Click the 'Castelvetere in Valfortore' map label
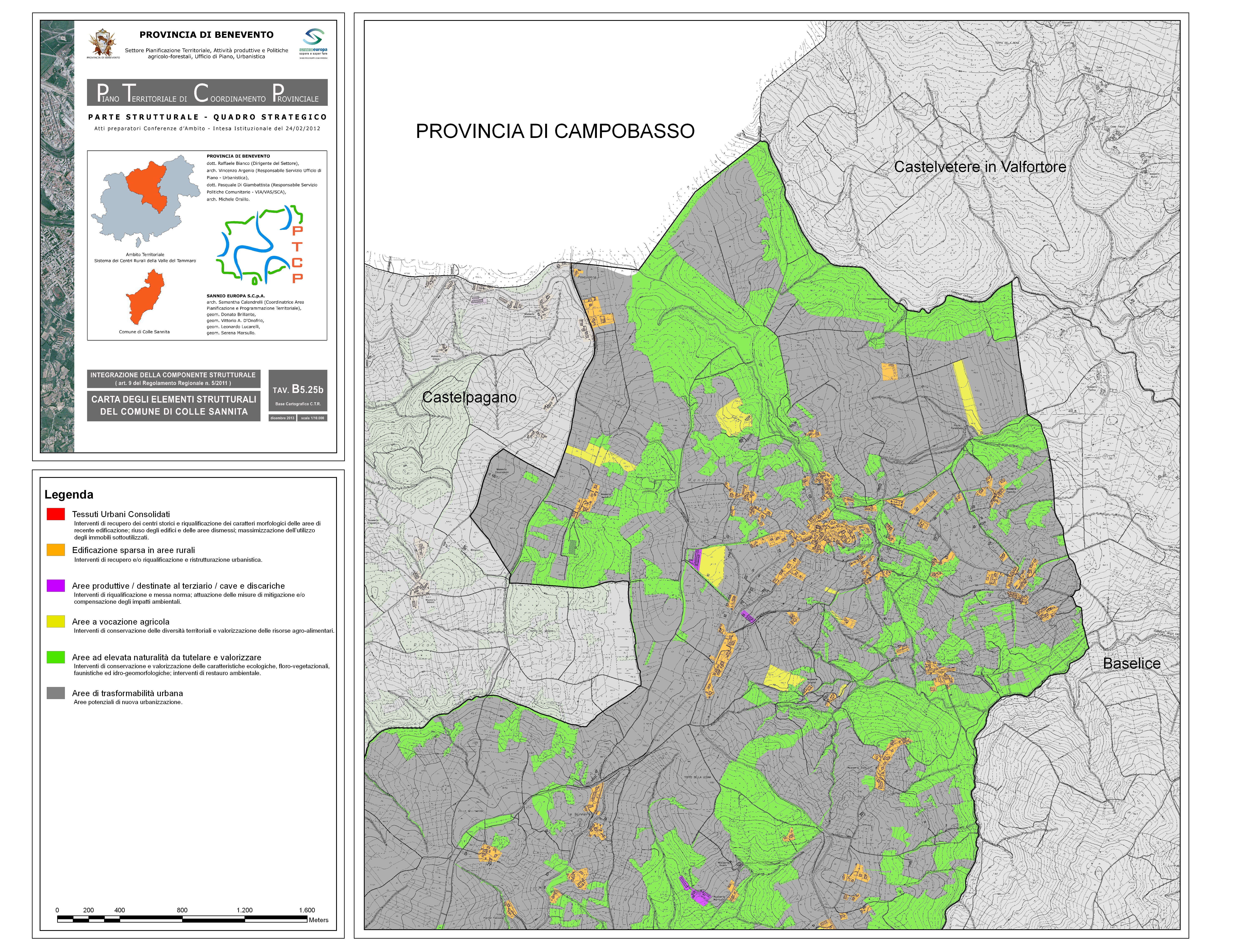The width and height of the screenshot is (1233, 952). click(x=980, y=167)
